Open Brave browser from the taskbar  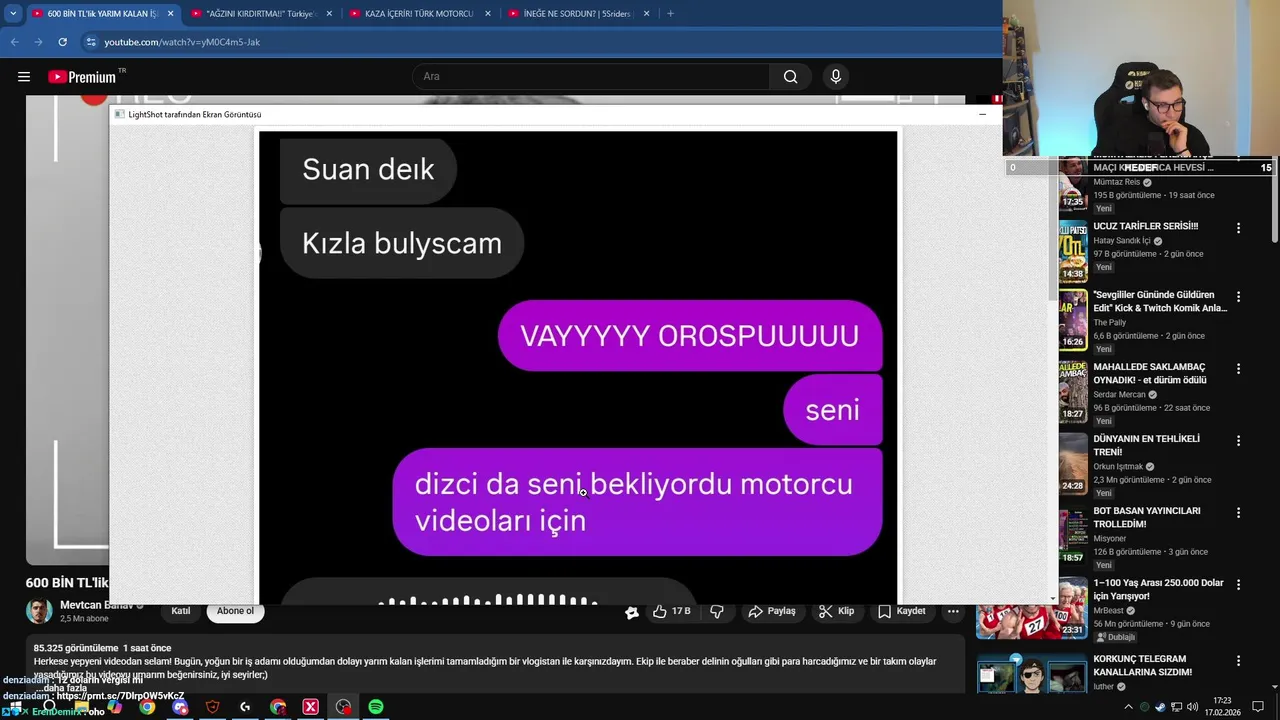click(212, 707)
